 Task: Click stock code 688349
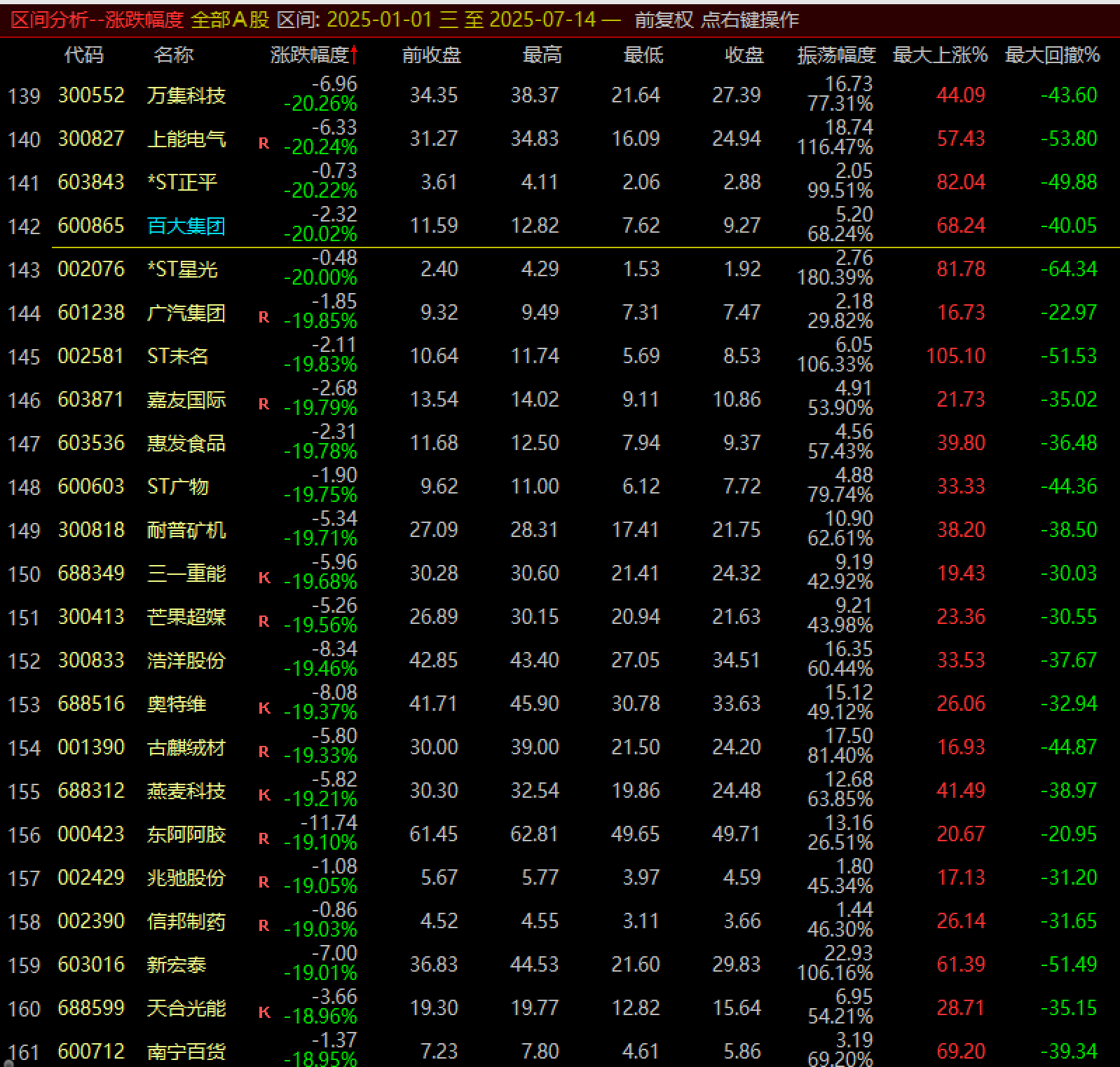click(91, 573)
